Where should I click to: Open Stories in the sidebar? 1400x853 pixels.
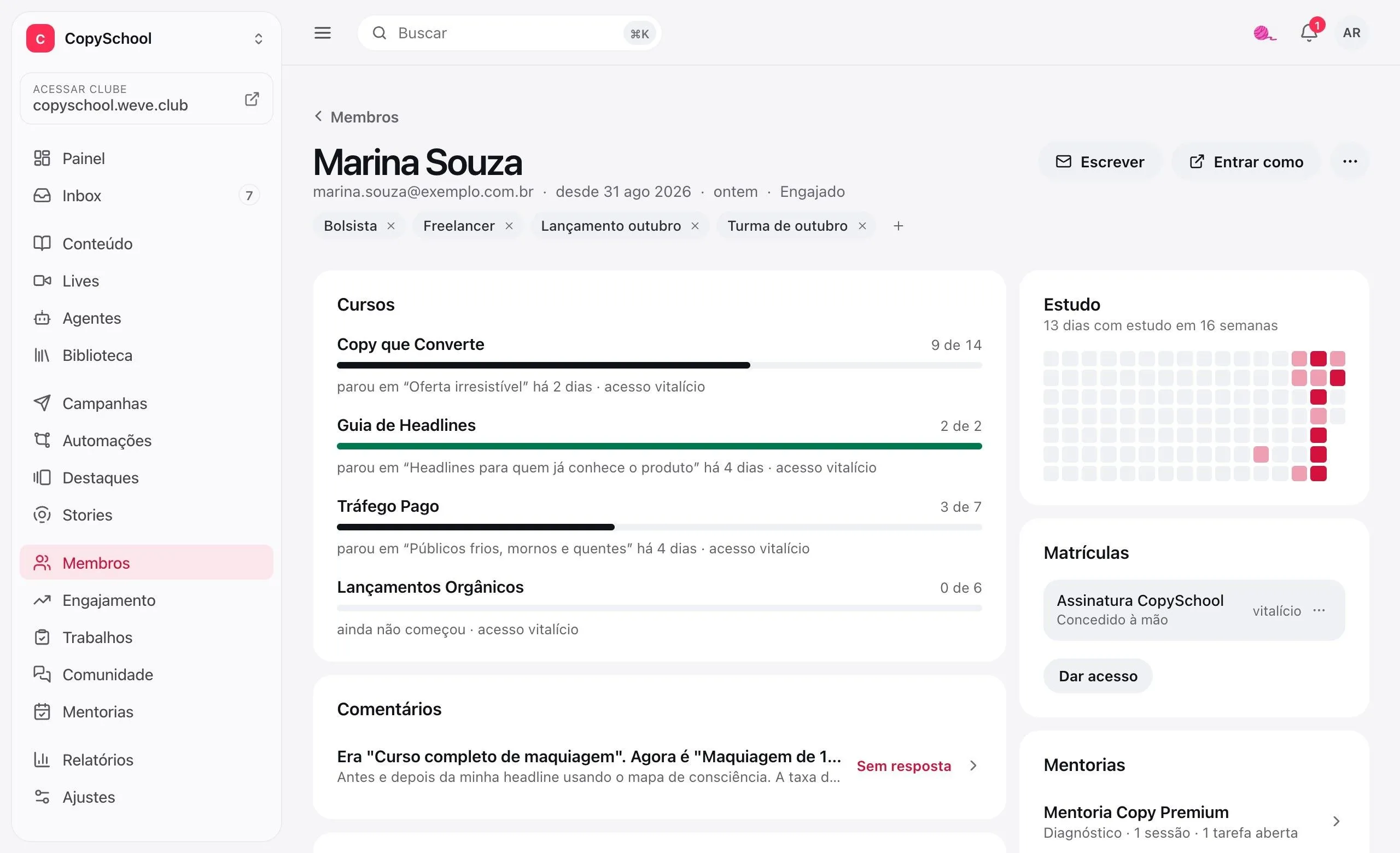point(146,515)
